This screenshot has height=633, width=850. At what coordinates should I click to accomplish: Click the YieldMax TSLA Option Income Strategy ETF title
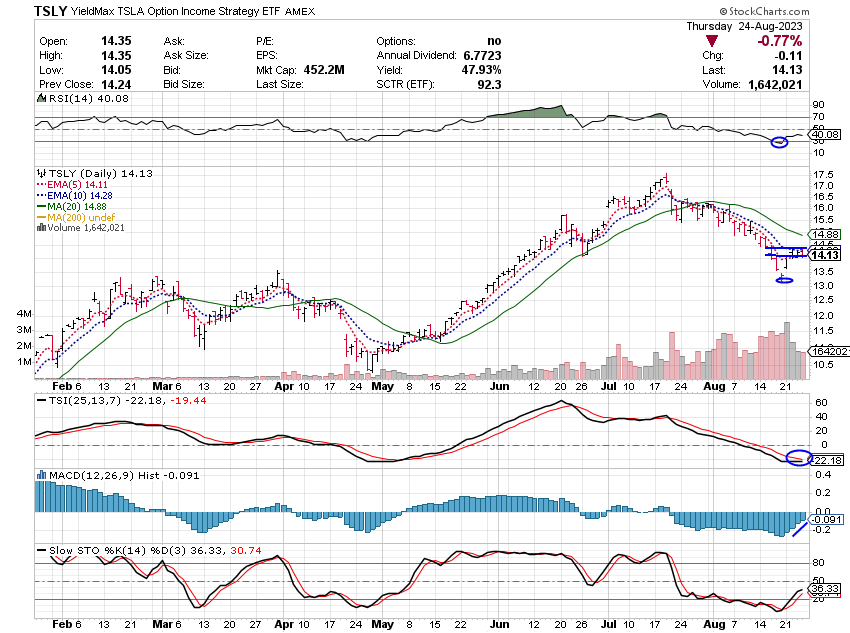(176, 11)
